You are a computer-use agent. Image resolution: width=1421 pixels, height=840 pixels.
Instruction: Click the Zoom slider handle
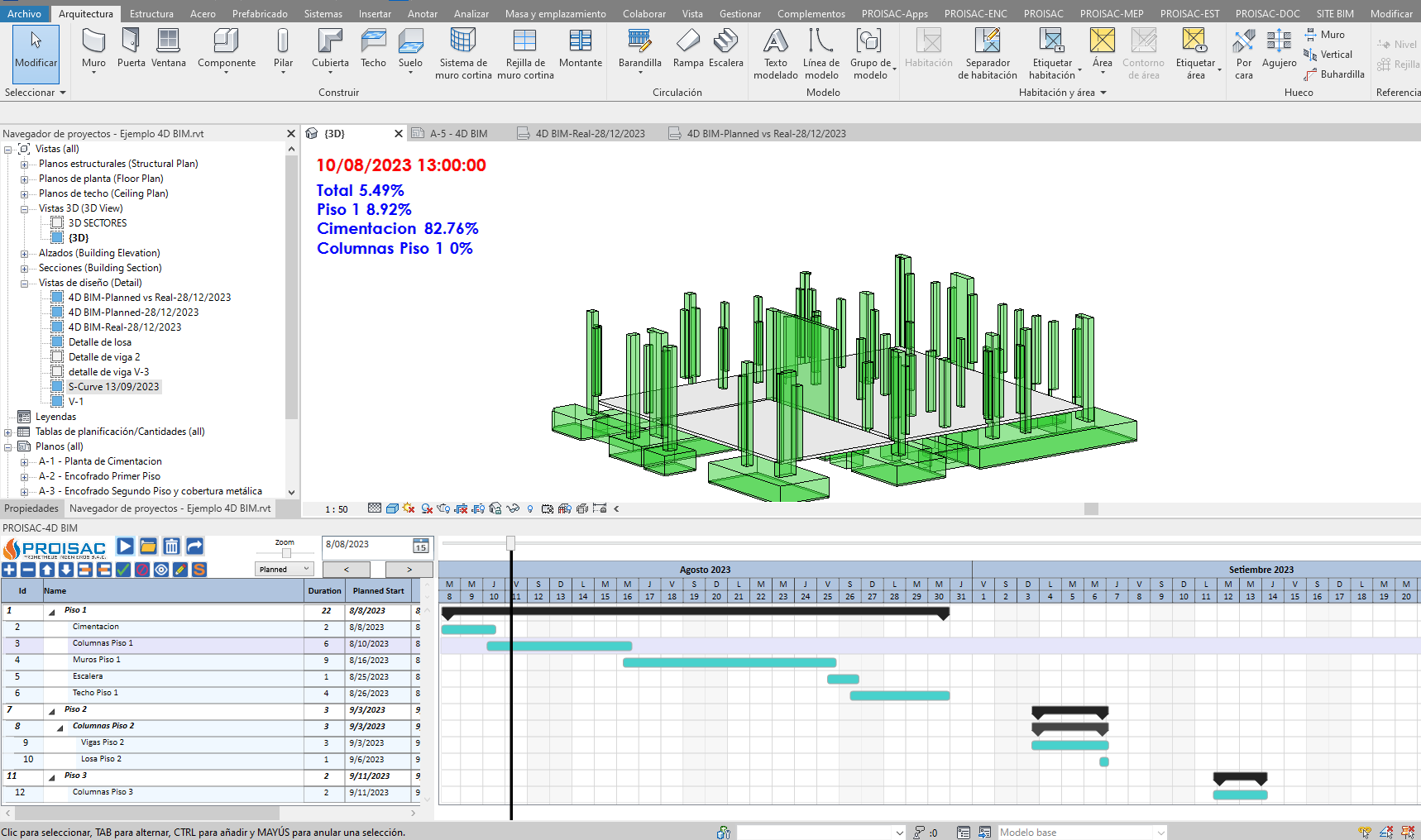[x=286, y=553]
